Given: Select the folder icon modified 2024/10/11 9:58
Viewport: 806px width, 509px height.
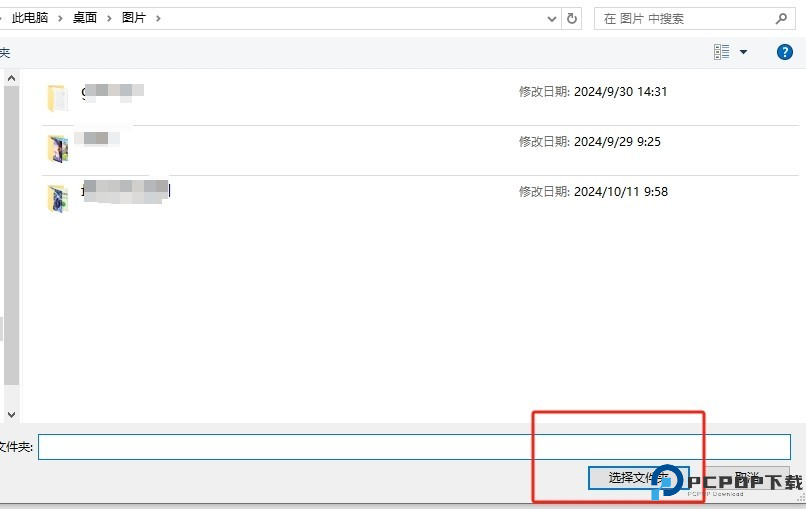Looking at the screenshot, I should click(x=57, y=198).
